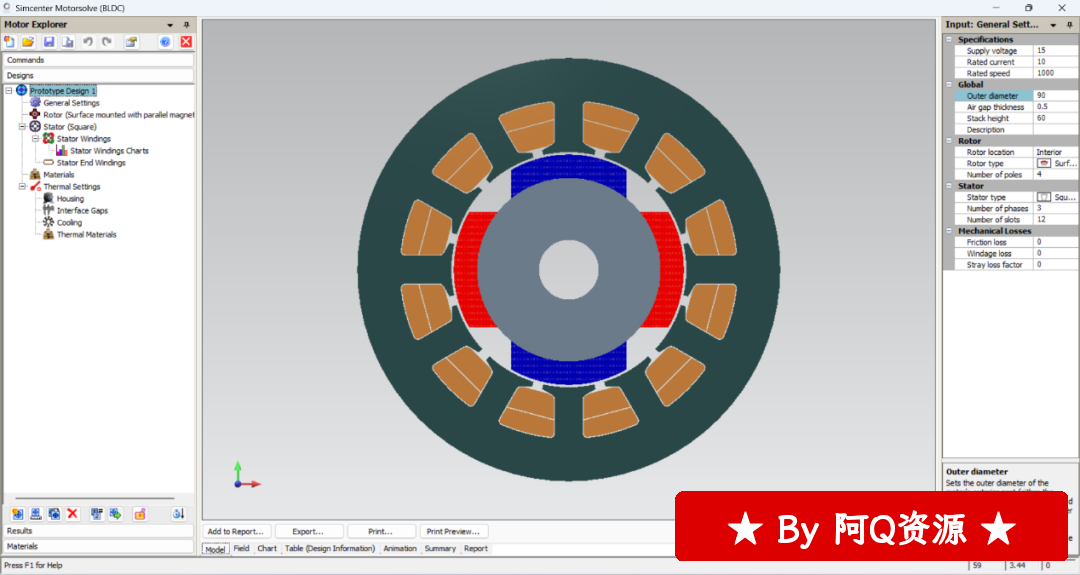Screen dimensions: 1080x575
Task: Open the Results section bar
Action: (x=98, y=531)
